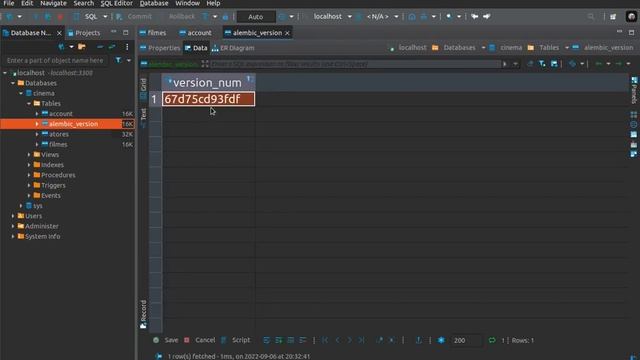640x360 pixels.
Task: Click the navigator filter funnel icon
Action: coord(118,60)
